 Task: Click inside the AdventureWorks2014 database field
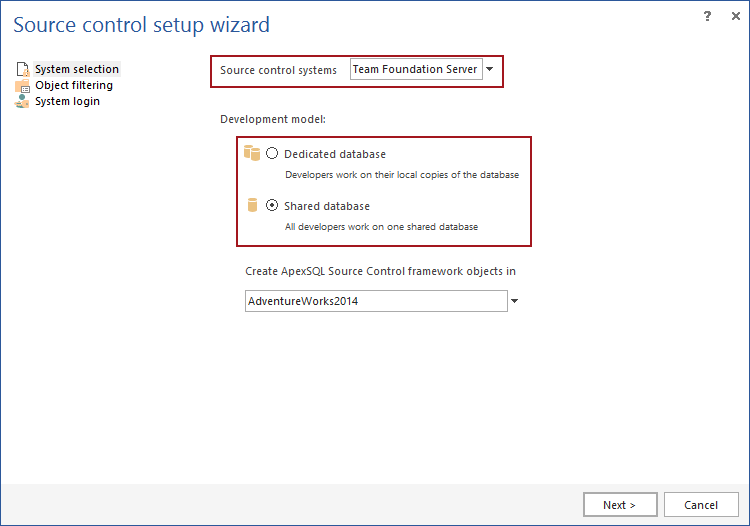376,301
